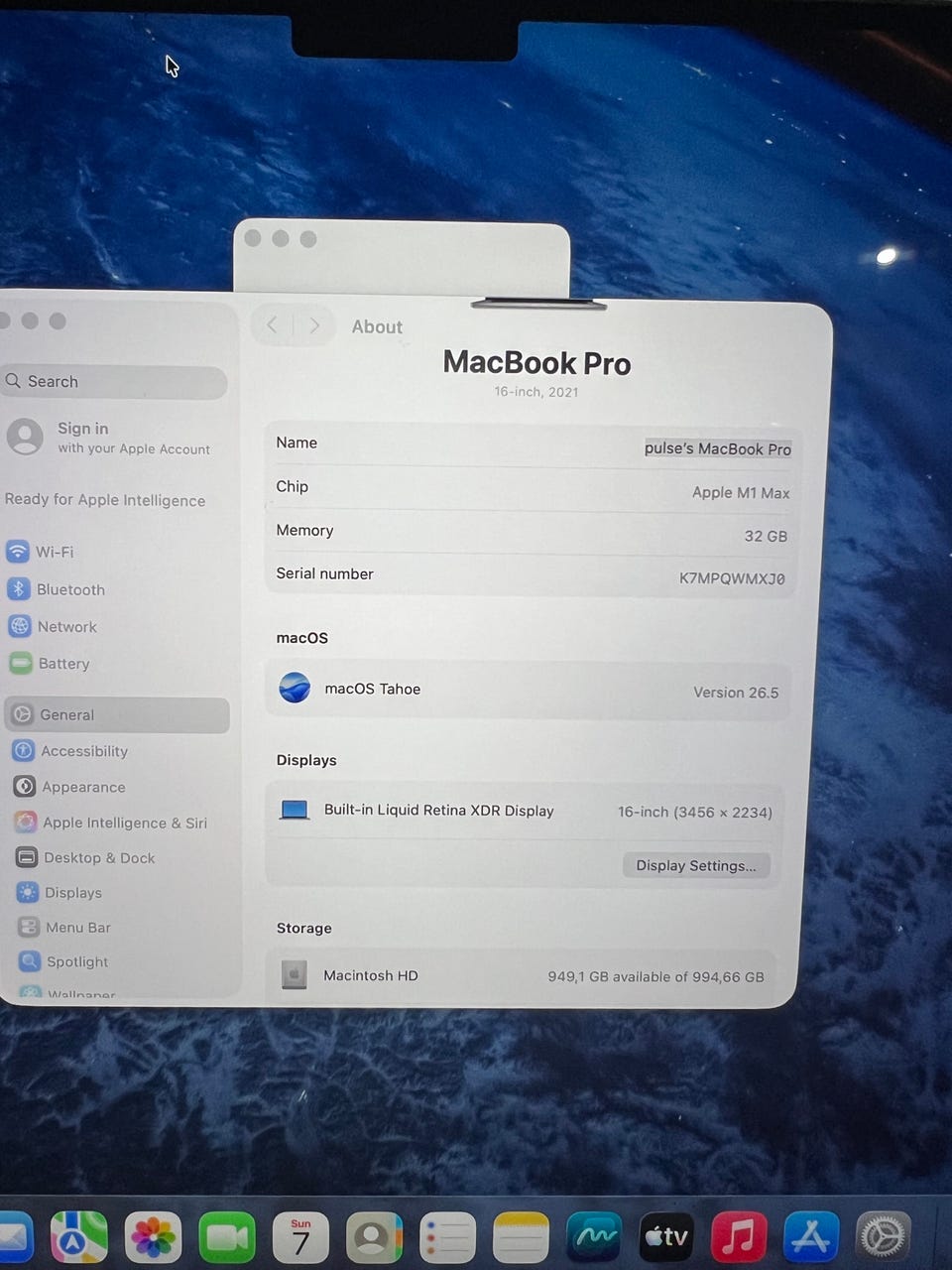Launch Reminders from the Dock

(x=447, y=1237)
